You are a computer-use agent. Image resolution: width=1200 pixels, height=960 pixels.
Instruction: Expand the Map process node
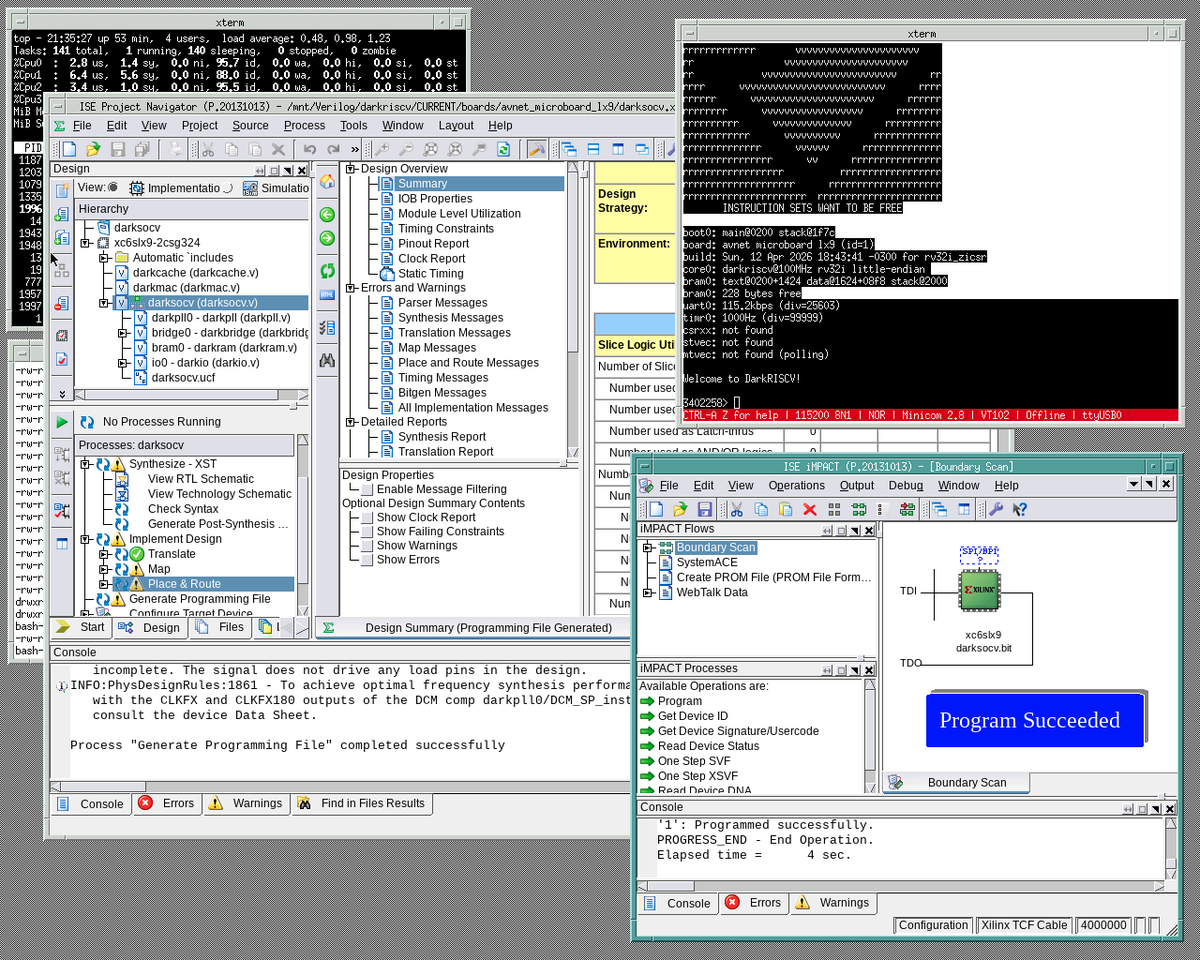tap(104, 569)
